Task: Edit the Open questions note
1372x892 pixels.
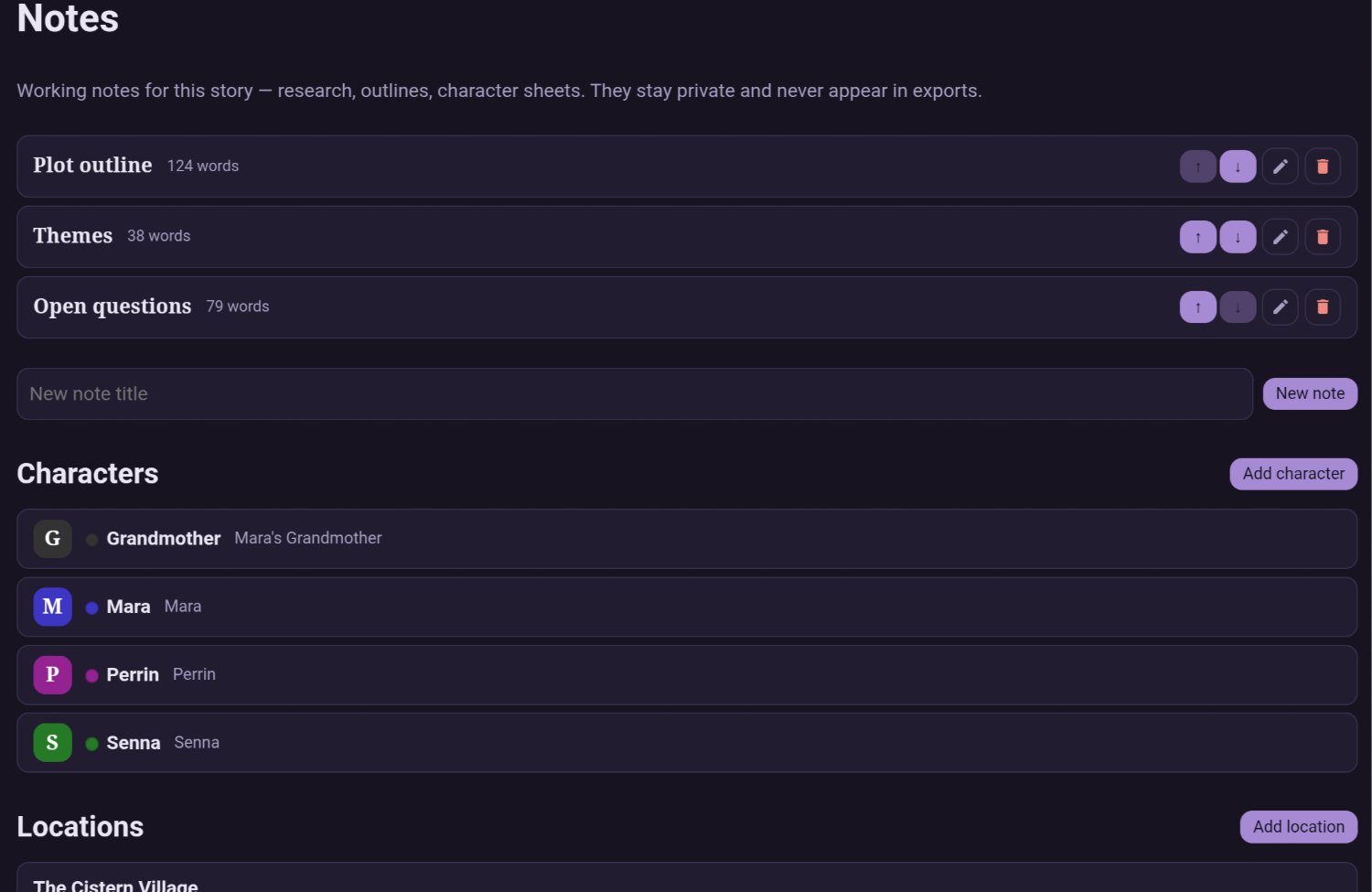Action: [x=1280, y=307]
